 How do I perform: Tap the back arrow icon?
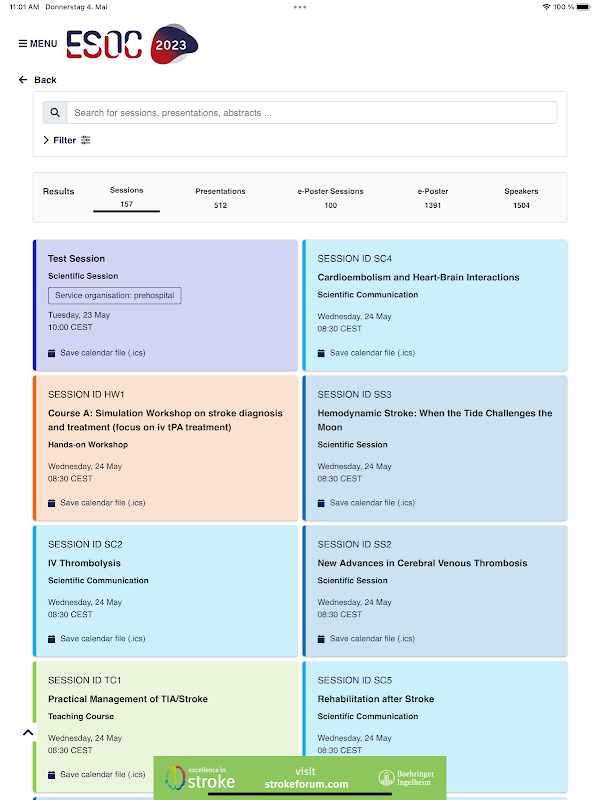point(23,80)
